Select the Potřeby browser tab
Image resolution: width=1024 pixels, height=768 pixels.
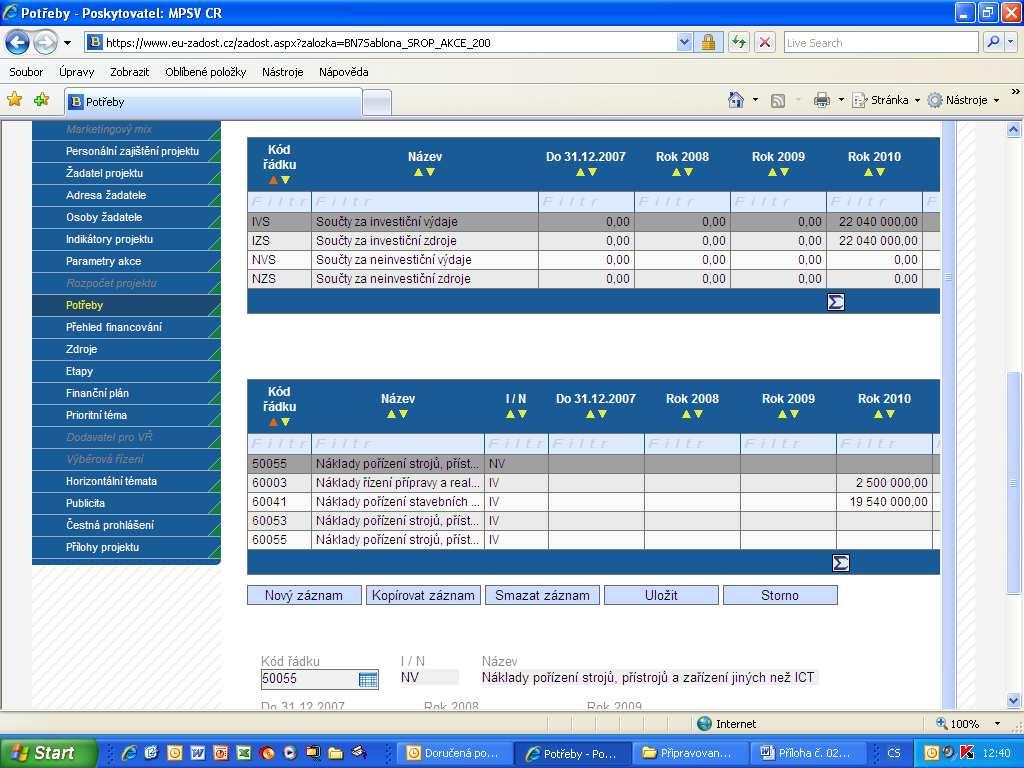[x=213, y=102]
